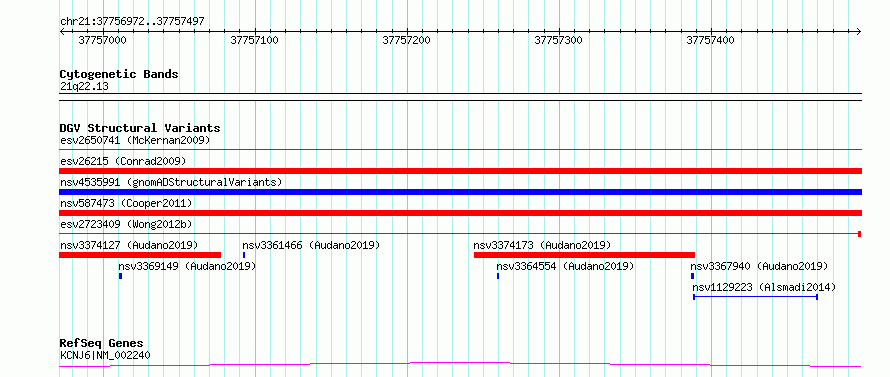The width and height of the screenshot is (890, 377).
Task: Open variant nsv4535991 (gnomADStructuralVariants) label
Action: (x=171, y=182)
